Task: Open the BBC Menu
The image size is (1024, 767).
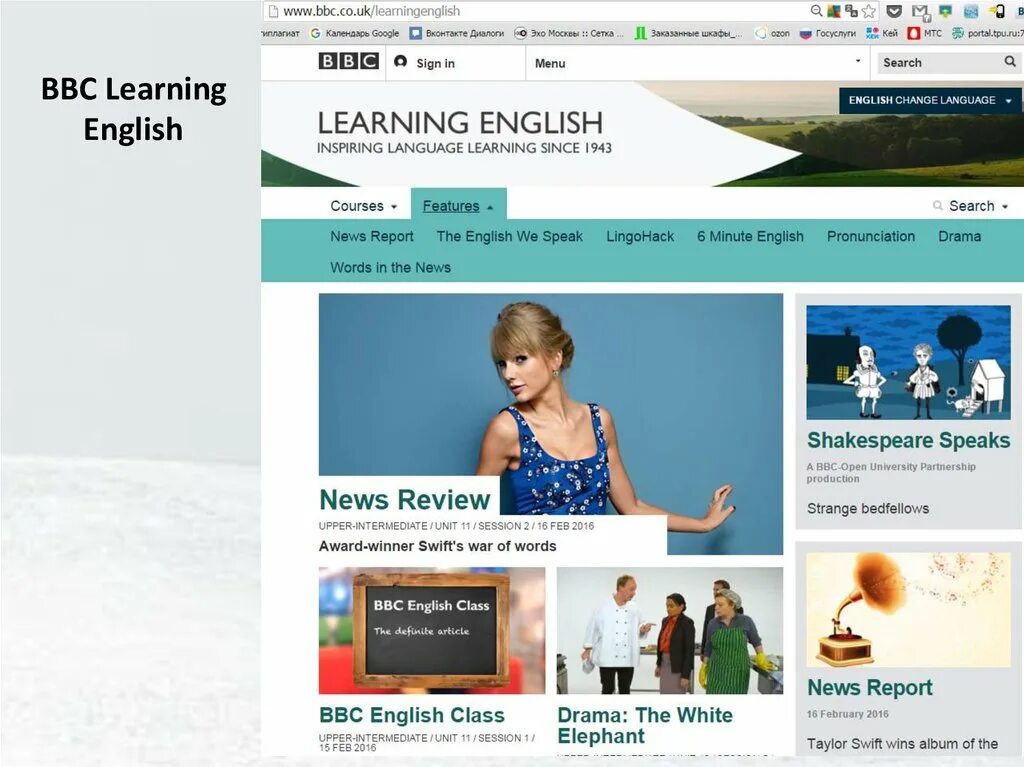Action: (x=550, y=63)
